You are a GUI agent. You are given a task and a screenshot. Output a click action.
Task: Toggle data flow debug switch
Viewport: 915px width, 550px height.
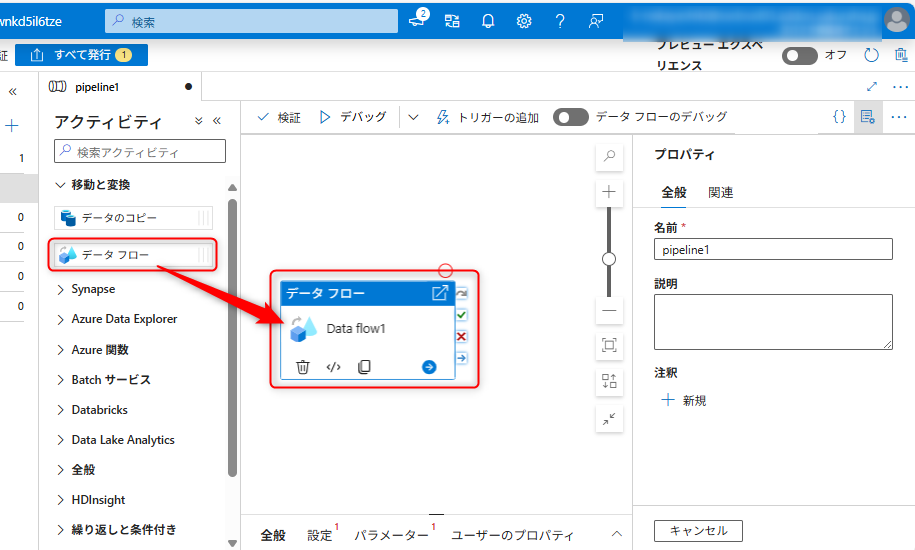point(571,117)
